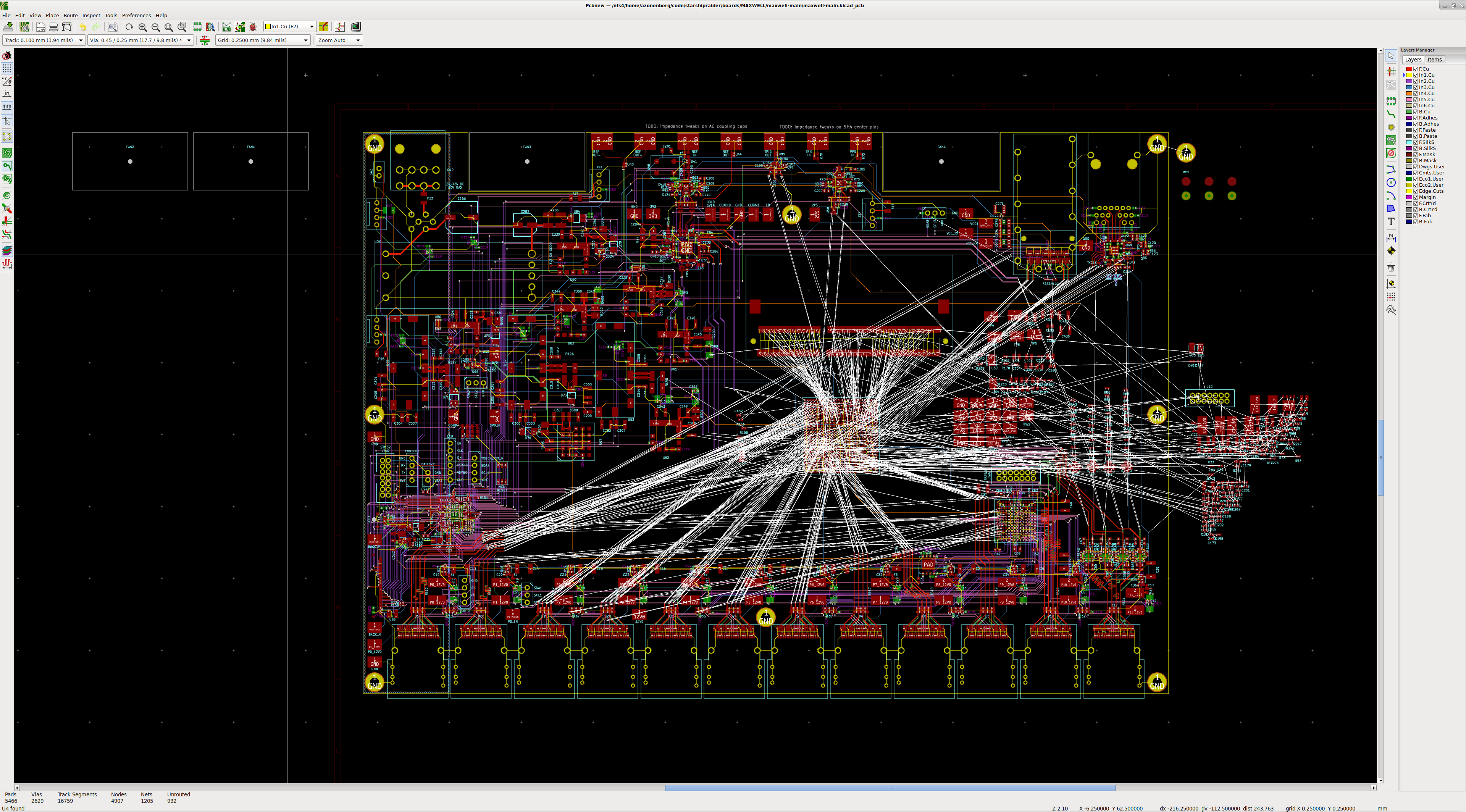Open the Inspect menu

point(91,15)
